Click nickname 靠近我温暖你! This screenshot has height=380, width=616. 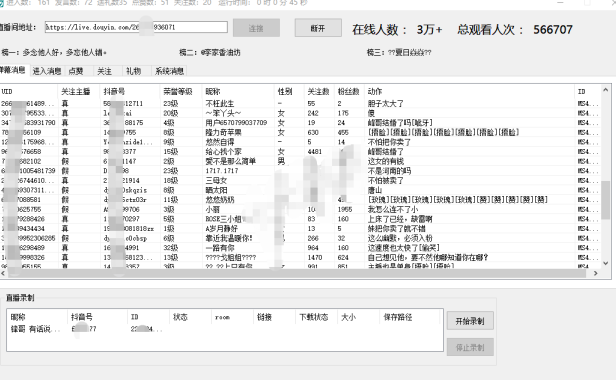[229, 238]
